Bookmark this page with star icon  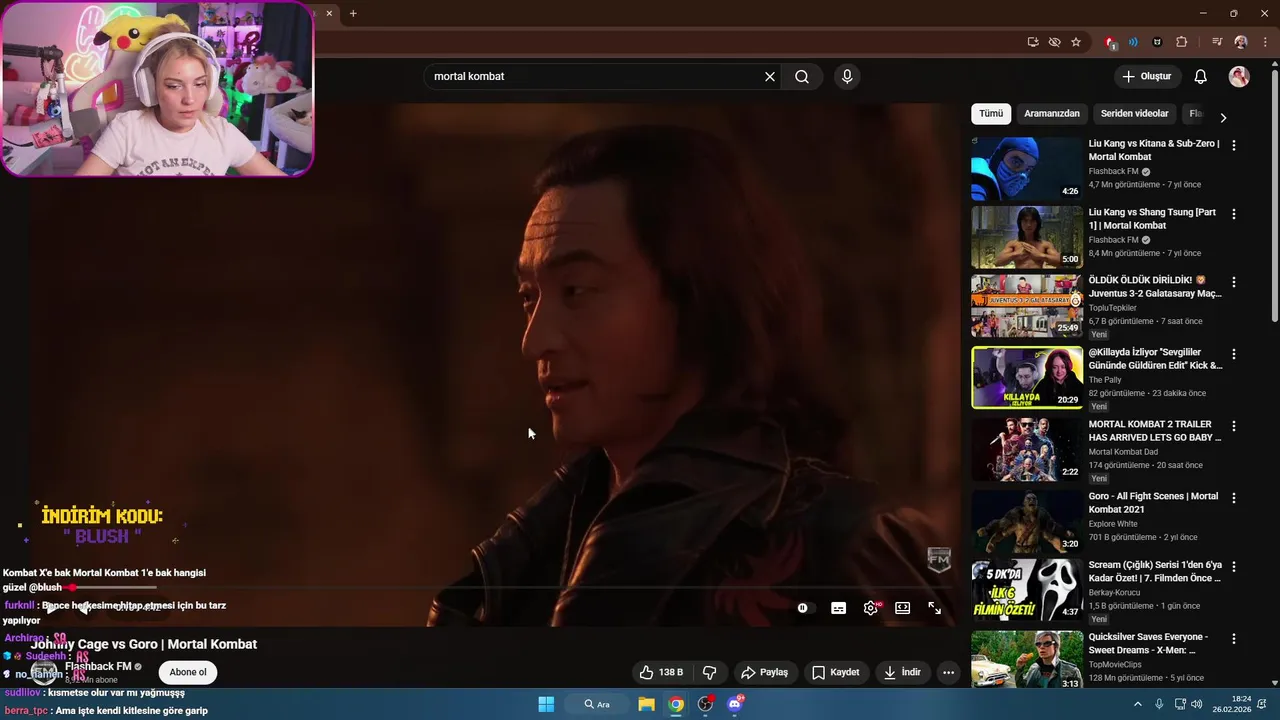point(1076,42)
